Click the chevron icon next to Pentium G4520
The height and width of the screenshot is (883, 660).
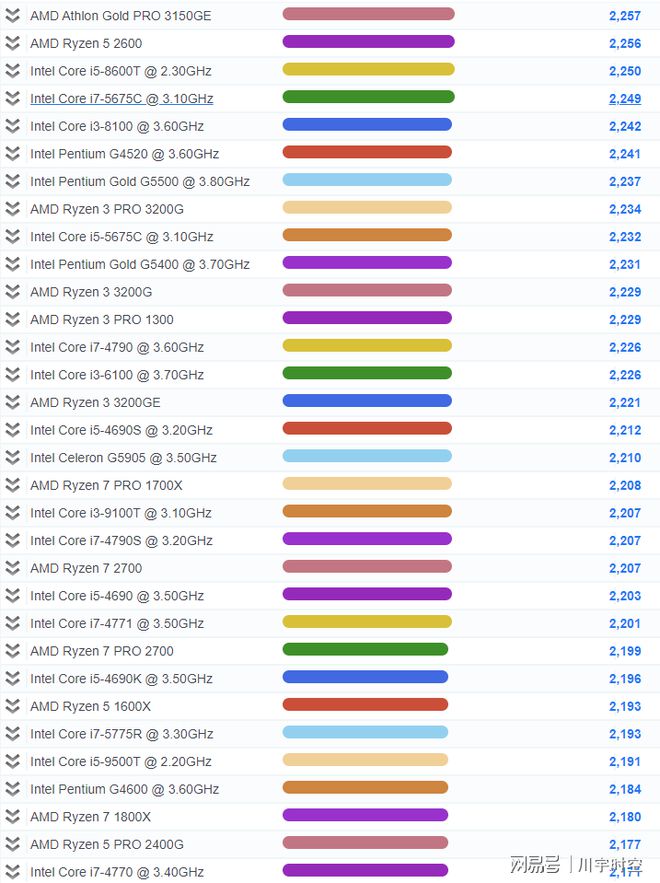coord(12,154)
